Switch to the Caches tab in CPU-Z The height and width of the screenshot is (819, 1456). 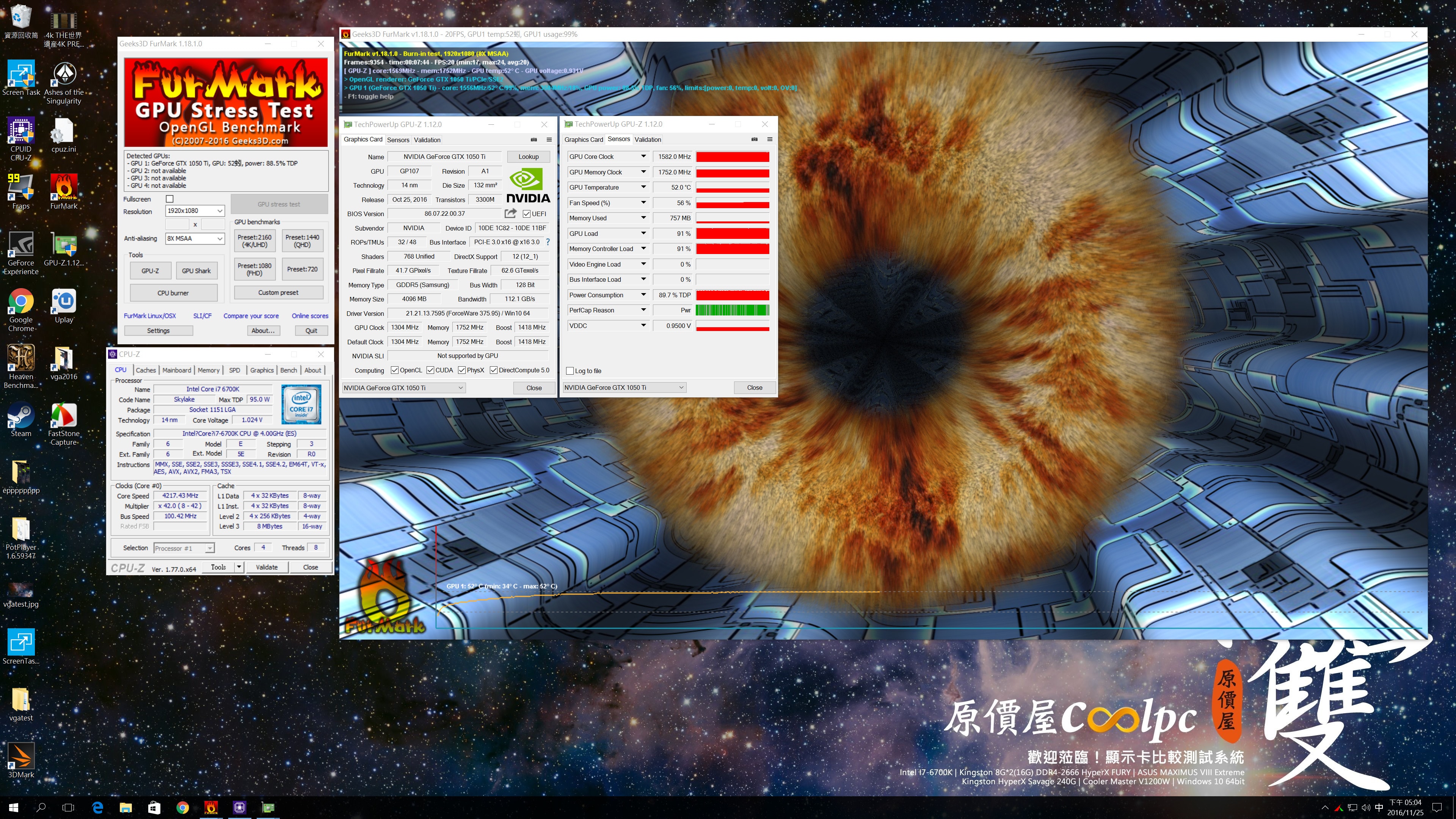click(x=146, y=370)
